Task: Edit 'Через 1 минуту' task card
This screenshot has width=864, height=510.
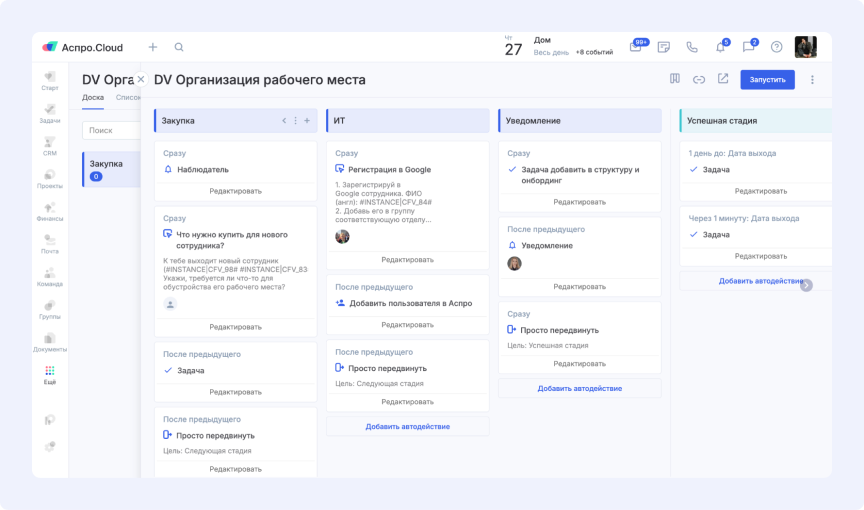Action: click(x=760, y=256)
